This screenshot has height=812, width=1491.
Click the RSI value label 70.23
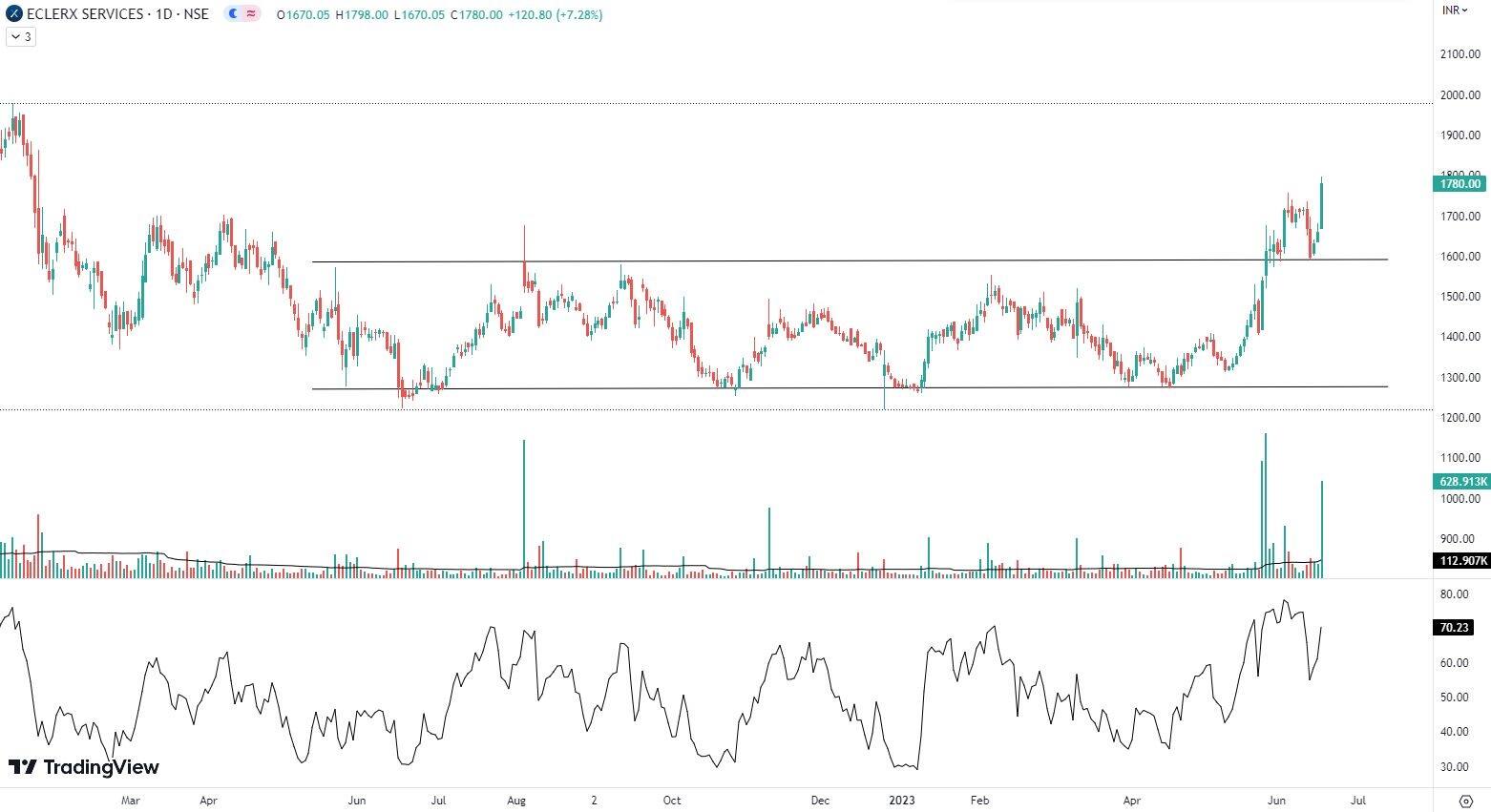(x=1453, y=628)
